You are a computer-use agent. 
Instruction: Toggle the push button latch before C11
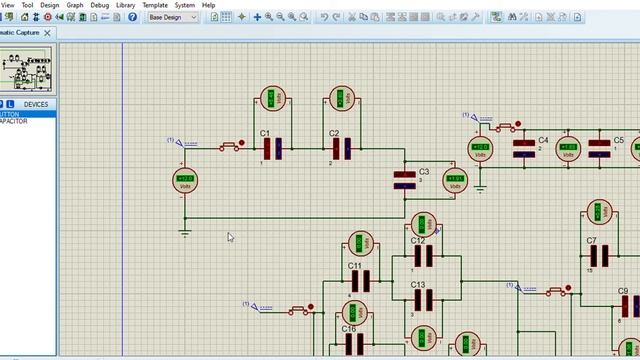[x=311, y=307]
